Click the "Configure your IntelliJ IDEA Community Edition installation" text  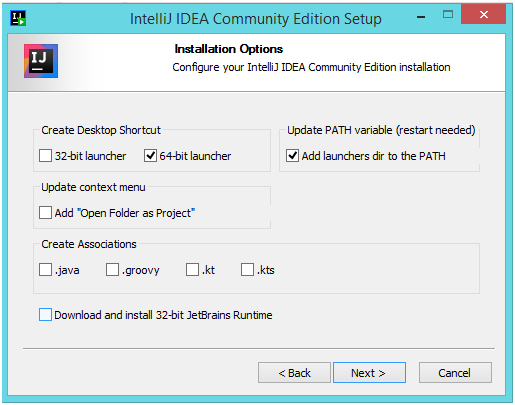click(311, 67)
